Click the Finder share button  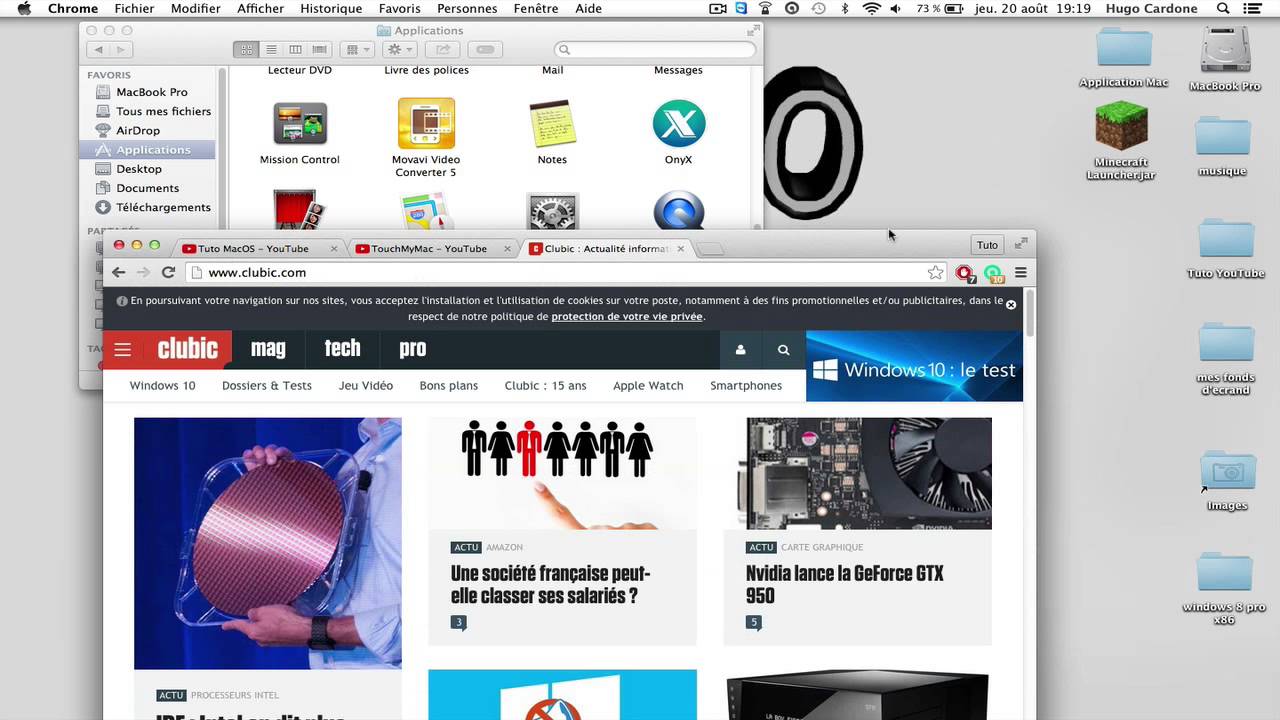(x=444, y=49)
